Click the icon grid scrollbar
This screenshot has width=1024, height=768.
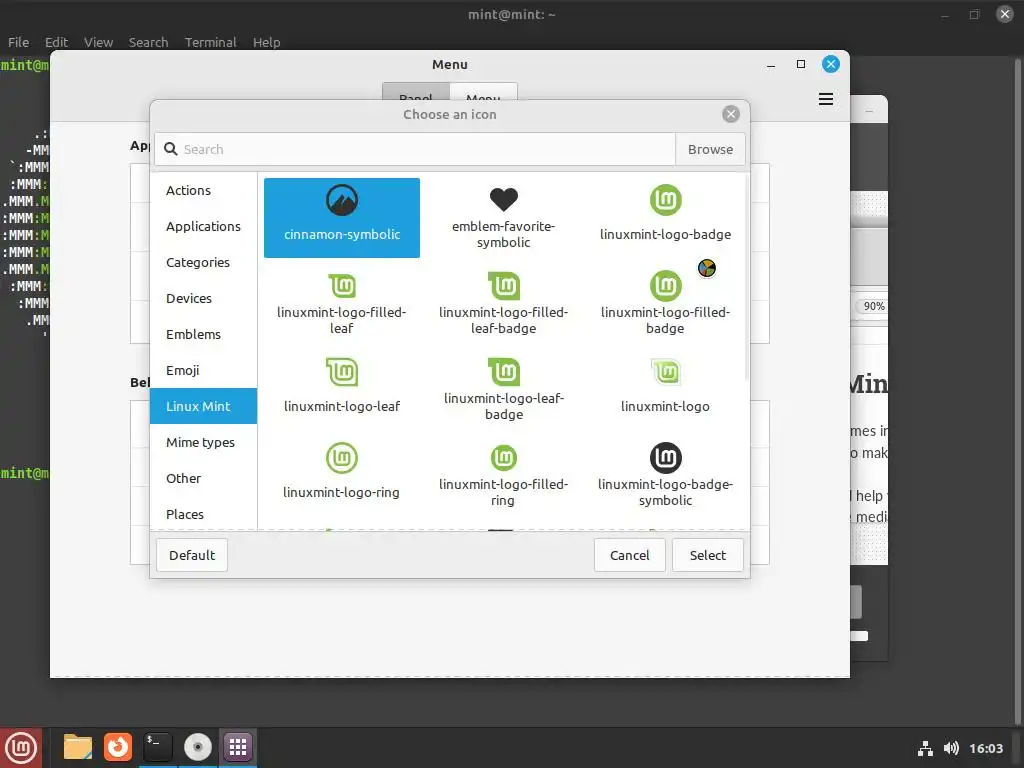(746, 278)
